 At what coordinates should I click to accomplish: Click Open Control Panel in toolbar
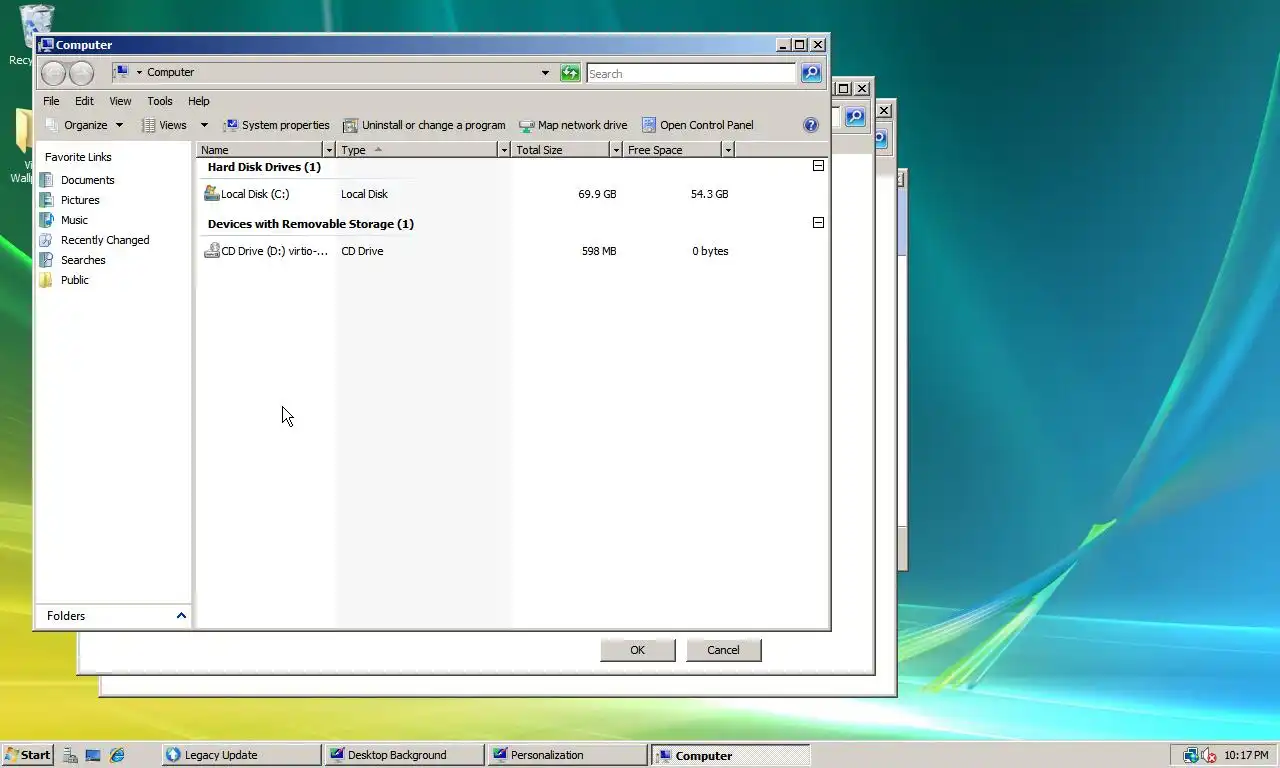tap(698, 125)
